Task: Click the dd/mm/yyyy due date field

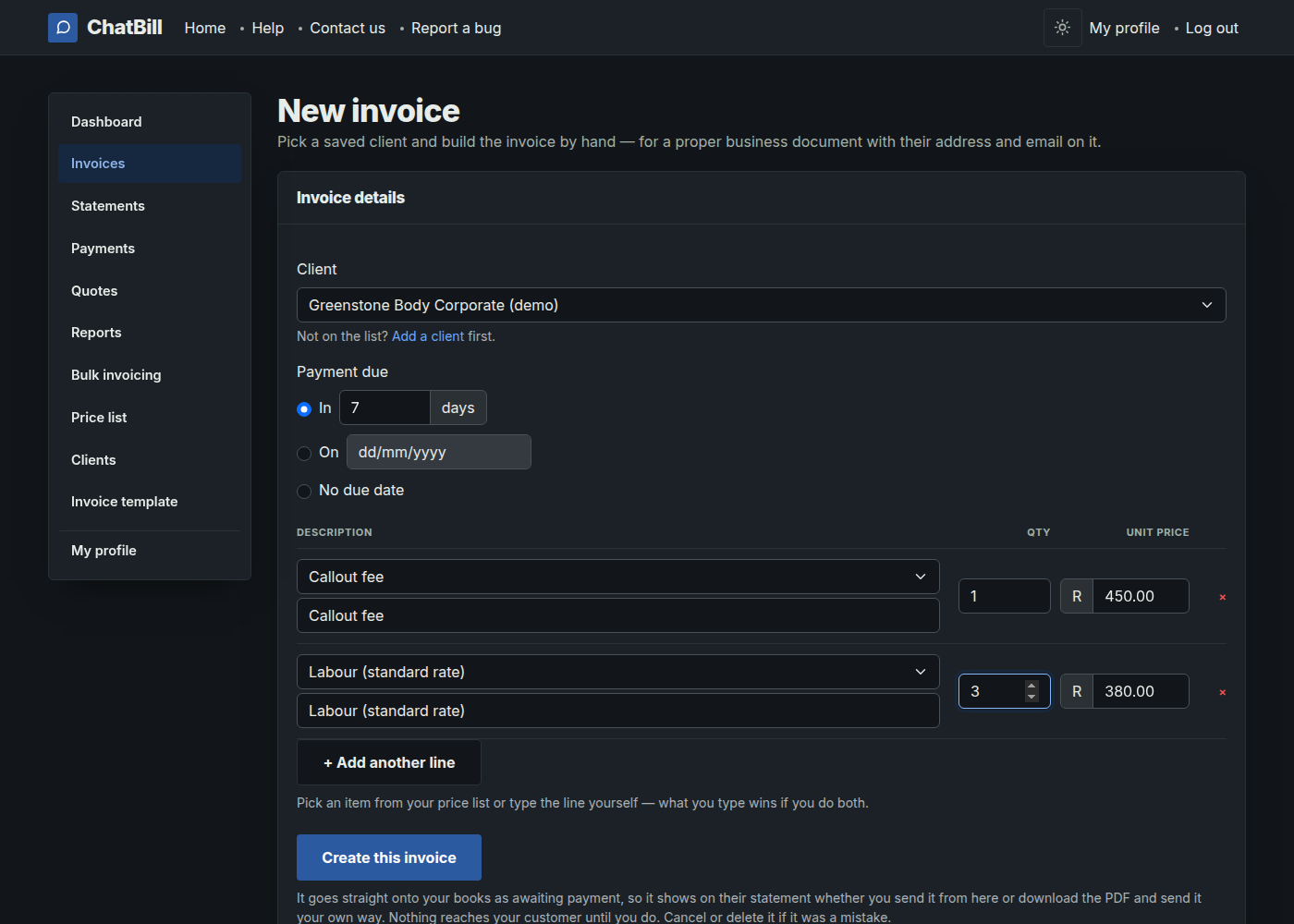Action: coord(439,452)
